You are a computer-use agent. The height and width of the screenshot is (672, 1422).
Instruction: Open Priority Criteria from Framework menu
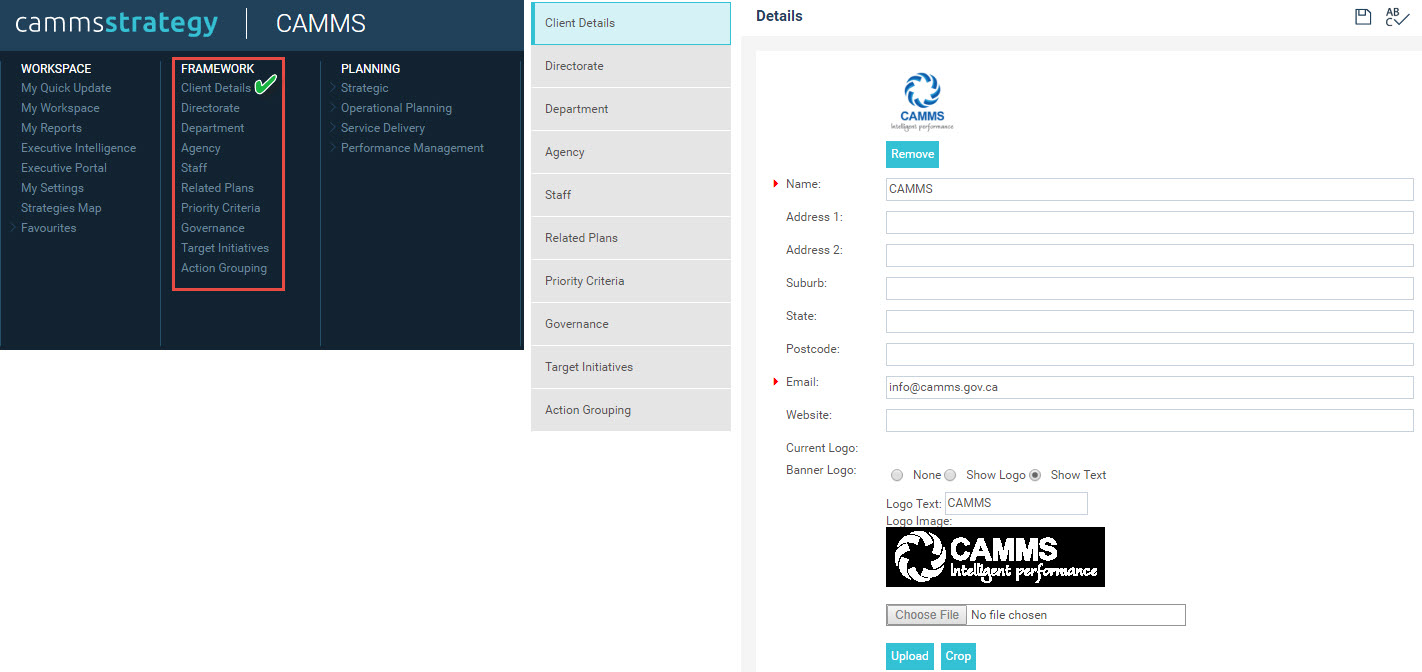click(x=220, y=208)
